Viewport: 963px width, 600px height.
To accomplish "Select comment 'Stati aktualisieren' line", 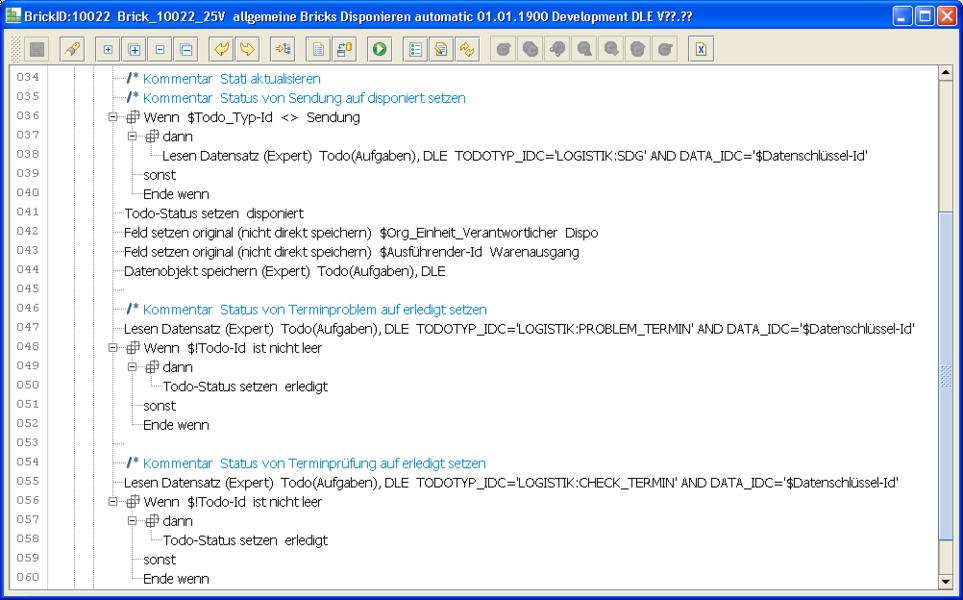I will pyautogui.click(x=231, y=78).
